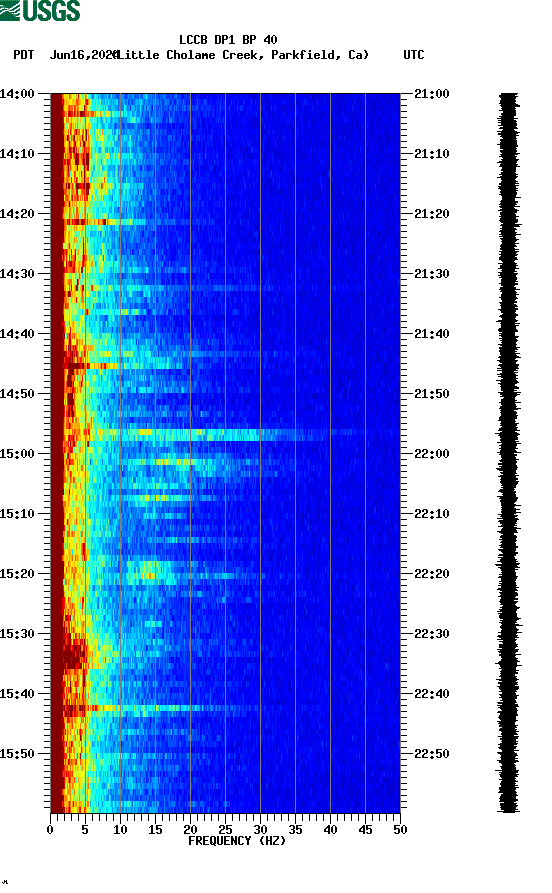Click the 14:30 PDT time label
The width and height of the screenshot is (552, 893).
(x=17, y=273)
